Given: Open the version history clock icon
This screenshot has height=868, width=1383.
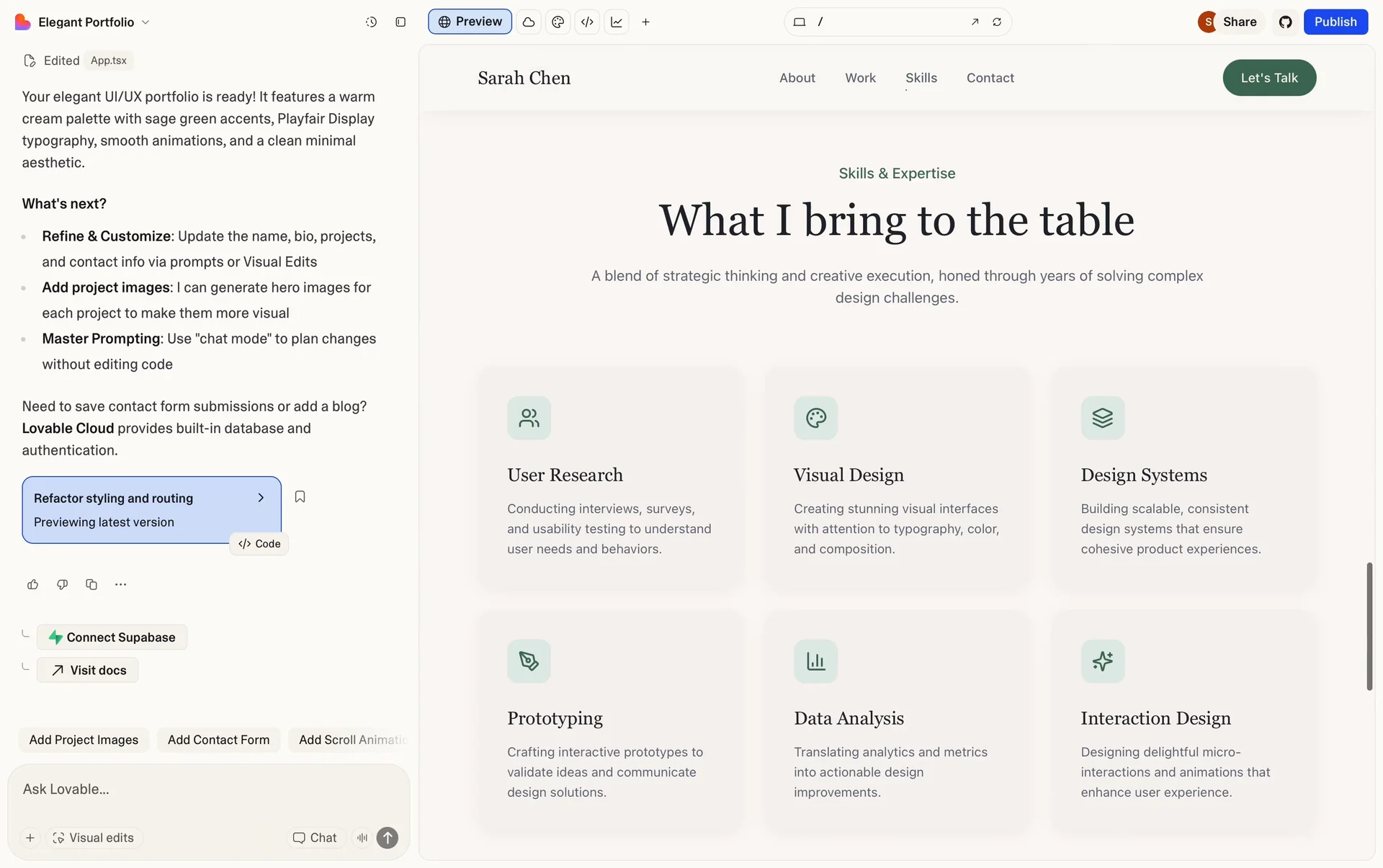Looking at the screenshot, I should click(x=371, y=22).
